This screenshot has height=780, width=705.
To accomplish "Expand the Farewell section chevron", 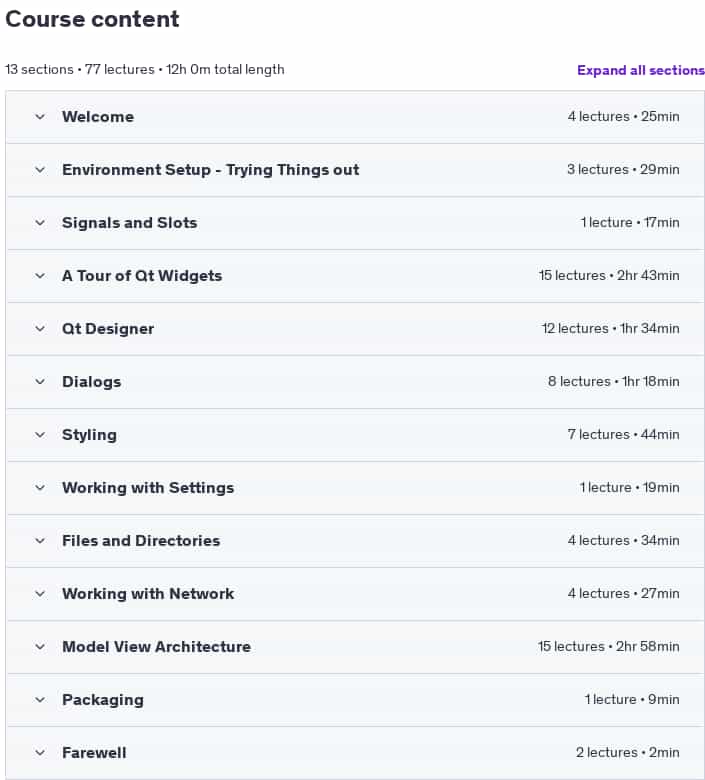I will pos(40,753).
